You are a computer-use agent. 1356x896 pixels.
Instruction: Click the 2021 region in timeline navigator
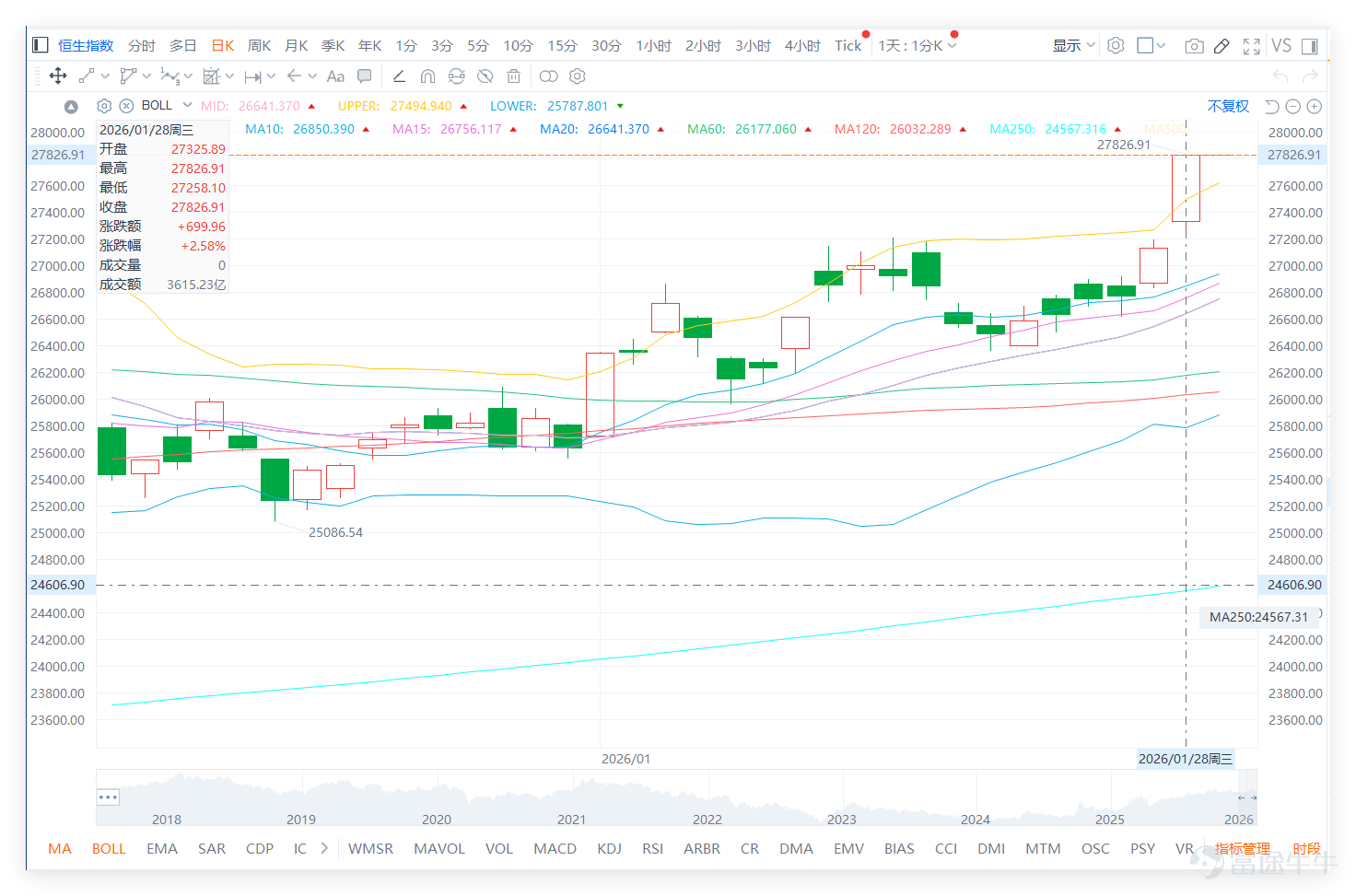[x=571, y=819]
